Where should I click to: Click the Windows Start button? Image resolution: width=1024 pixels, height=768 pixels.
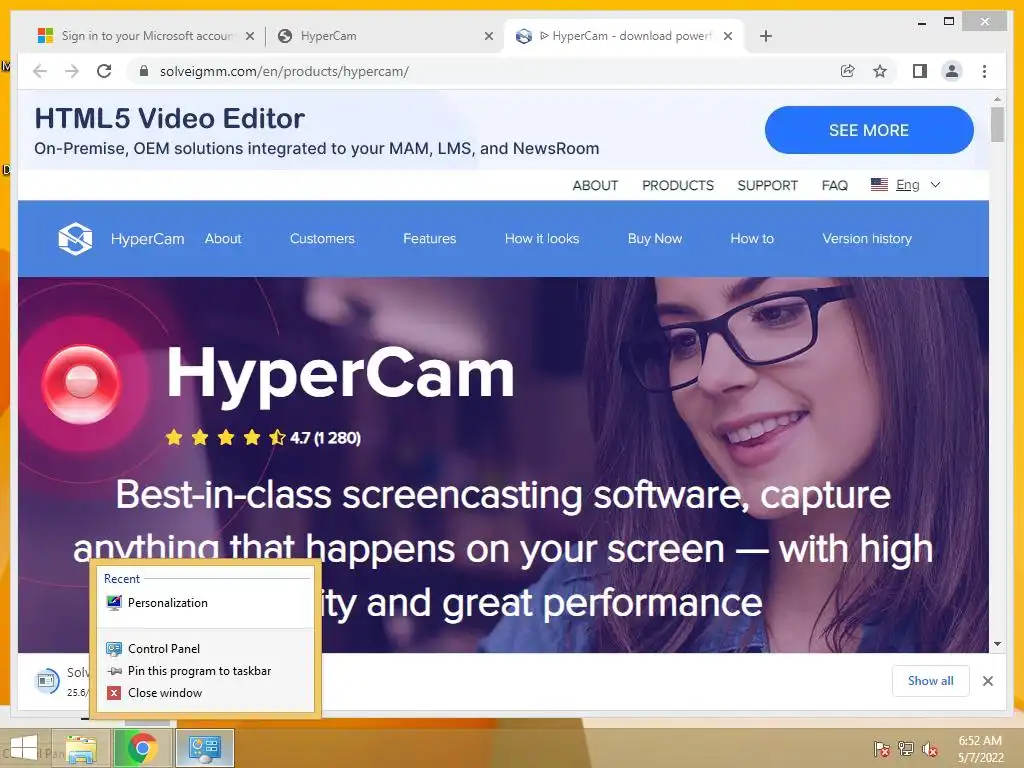(x=24, y=748)
